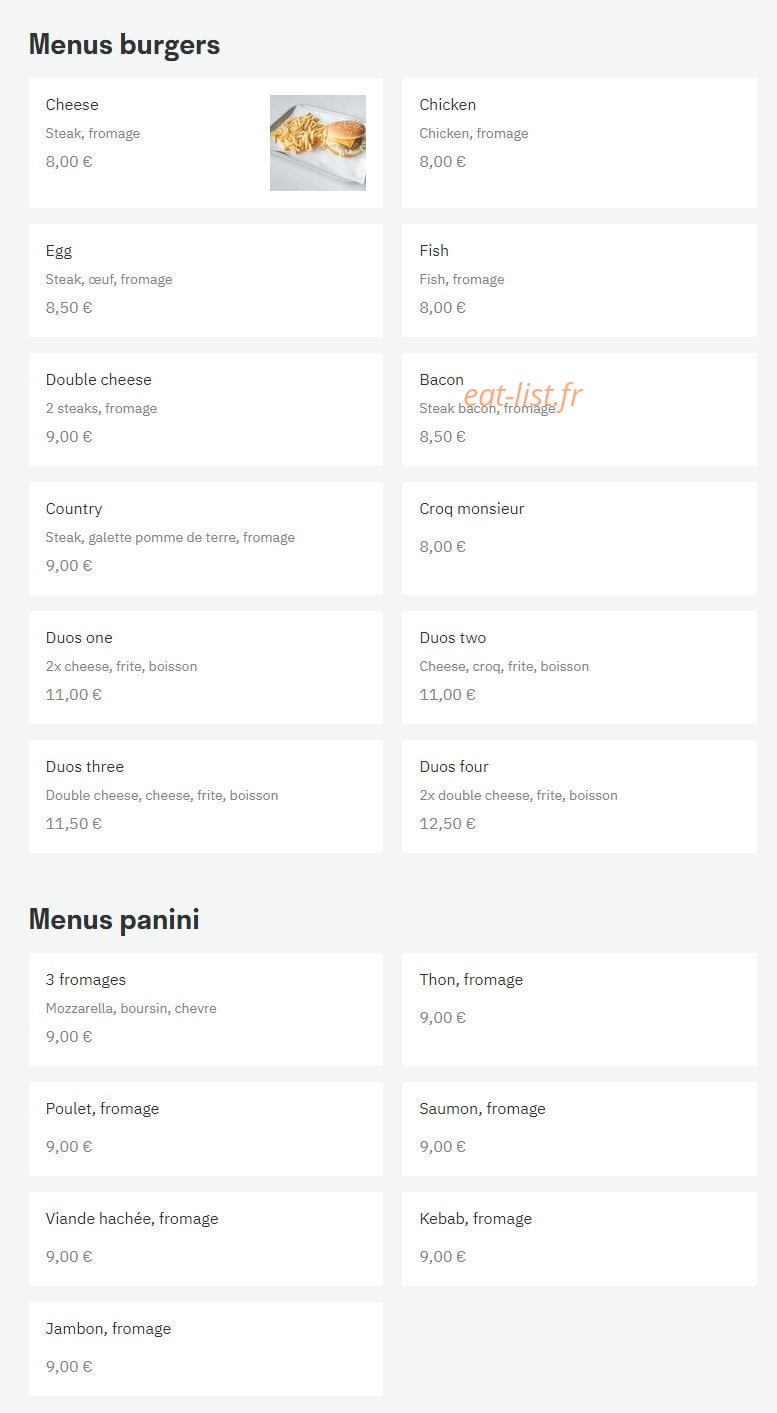Open the Cheese burger photo thumbnail

click(x=318, y=143)
